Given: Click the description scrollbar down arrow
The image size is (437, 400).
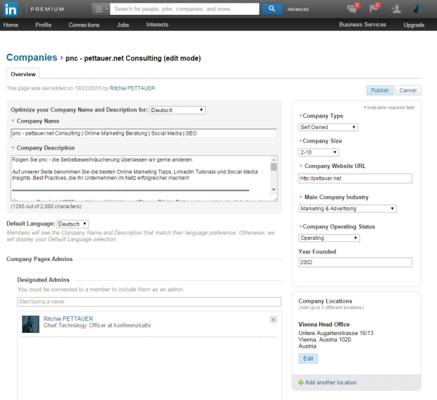Looking at the screenshot, I should pos(274,190).
